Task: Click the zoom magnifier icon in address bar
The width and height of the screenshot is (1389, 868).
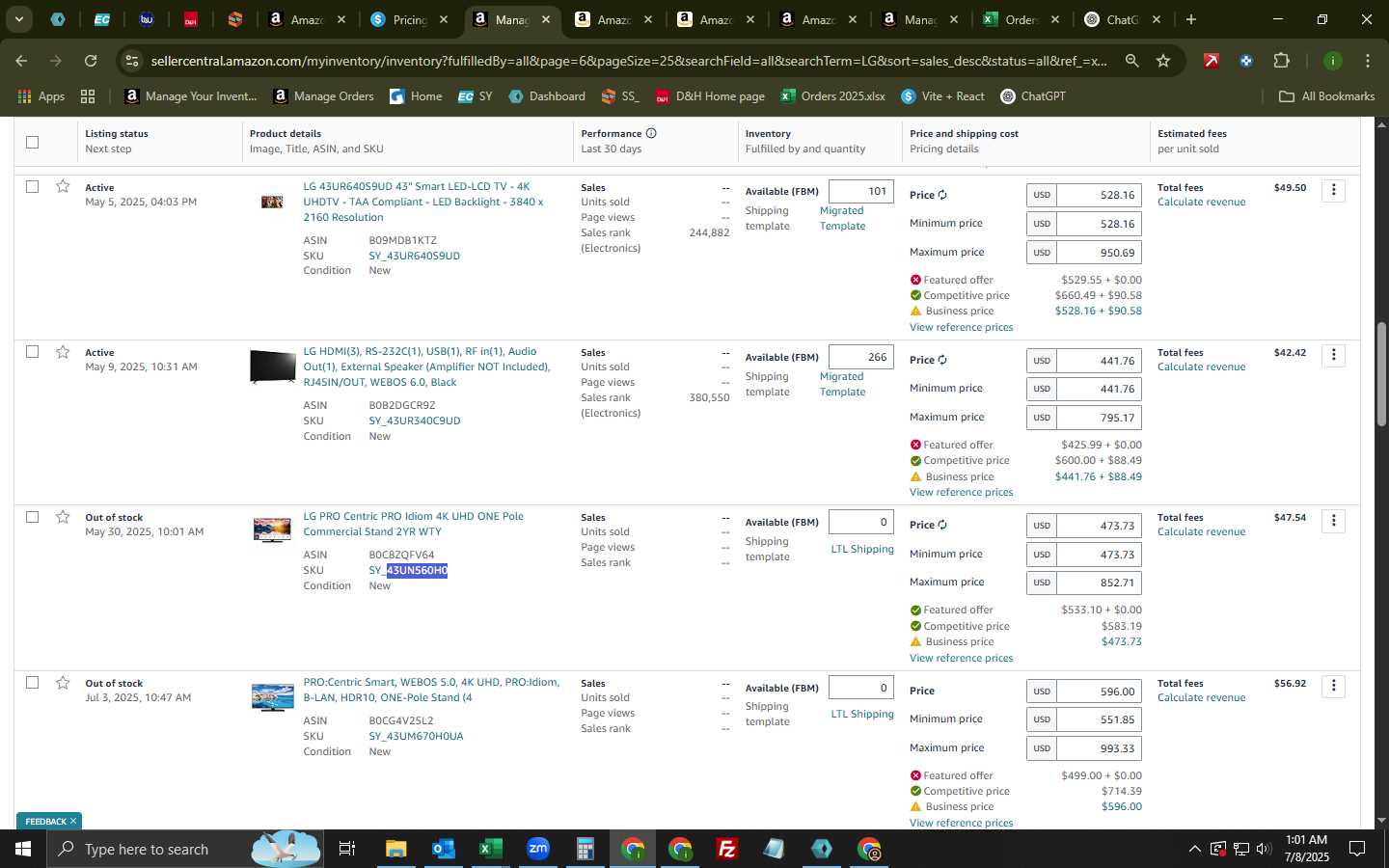Action: (1131, 61)
